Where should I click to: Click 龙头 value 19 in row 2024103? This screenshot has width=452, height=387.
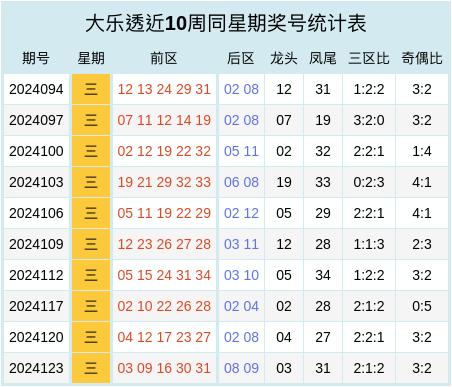tap(284, 182)
